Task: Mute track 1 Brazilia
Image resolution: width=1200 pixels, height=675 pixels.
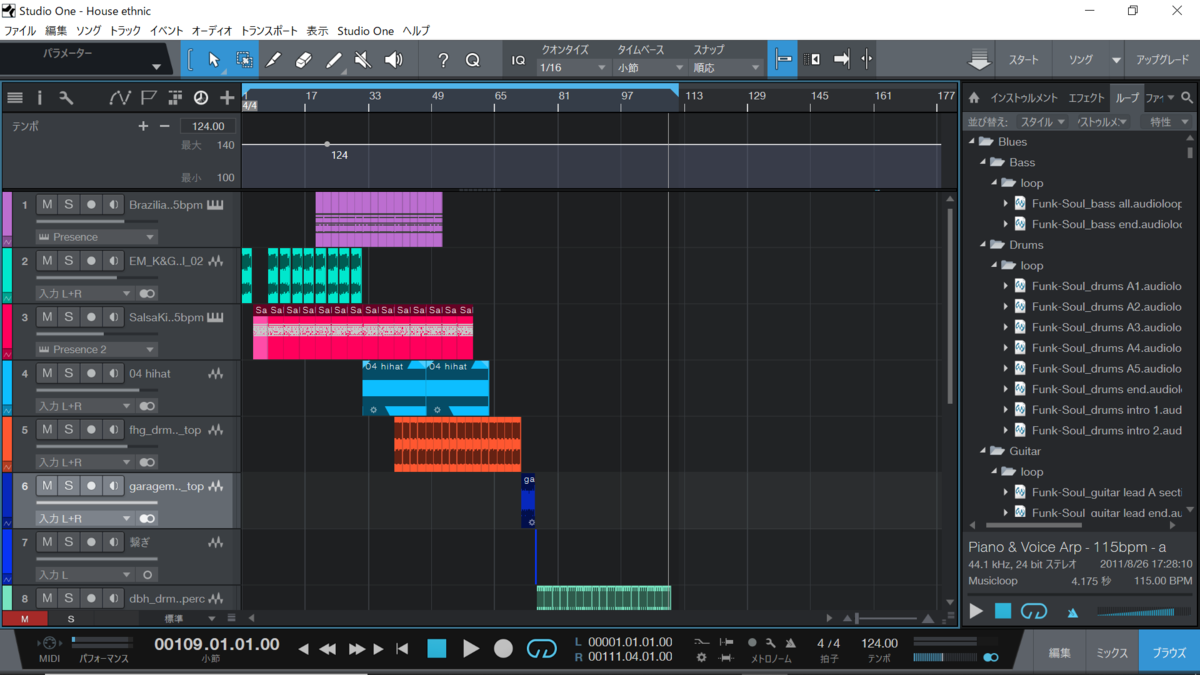Action: click(47, 204)
